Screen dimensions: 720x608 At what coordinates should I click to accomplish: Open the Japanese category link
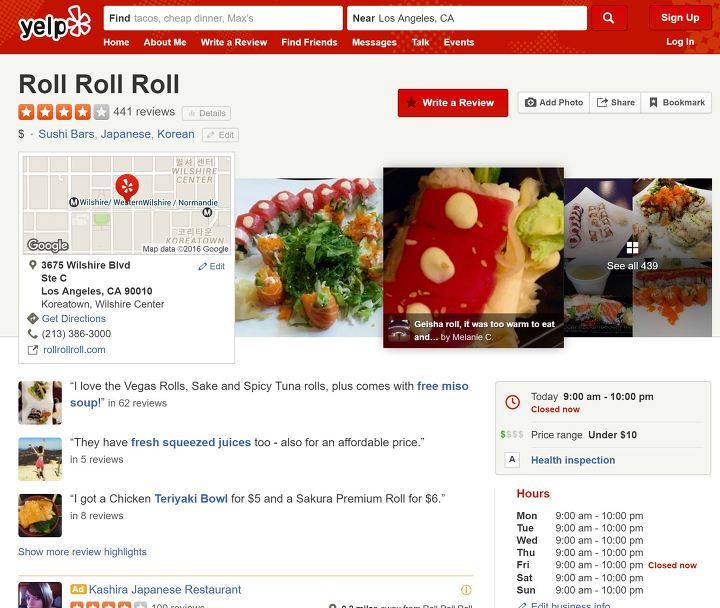[x=126, y=134]
